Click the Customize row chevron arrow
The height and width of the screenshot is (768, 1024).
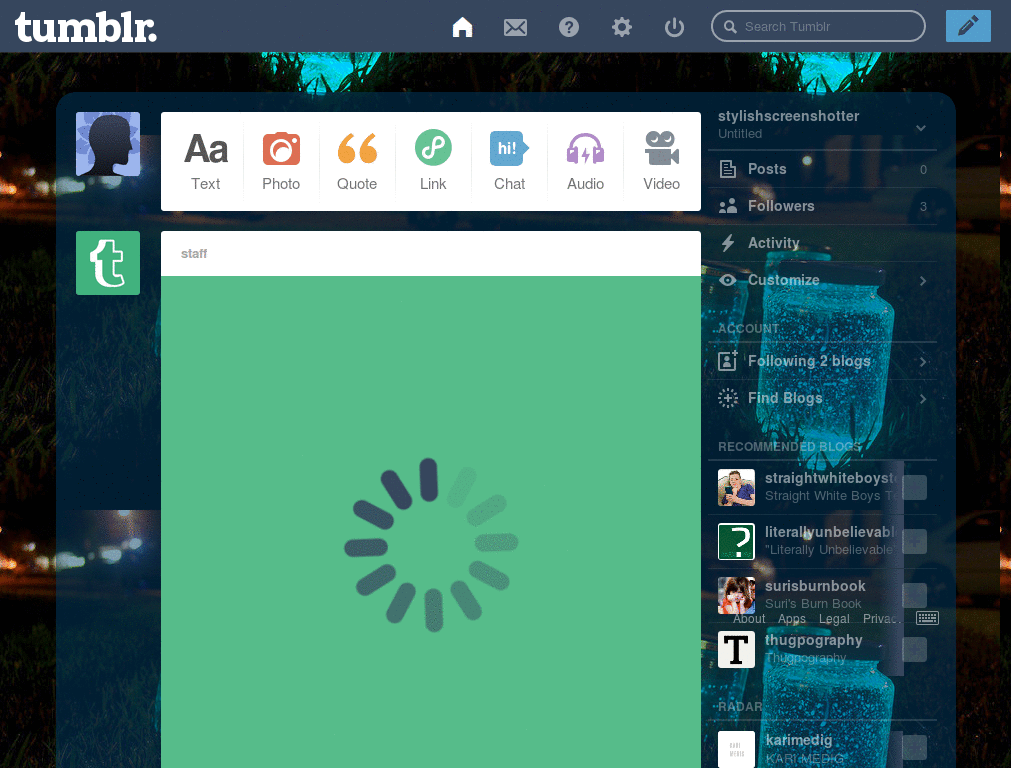point(923,281)
